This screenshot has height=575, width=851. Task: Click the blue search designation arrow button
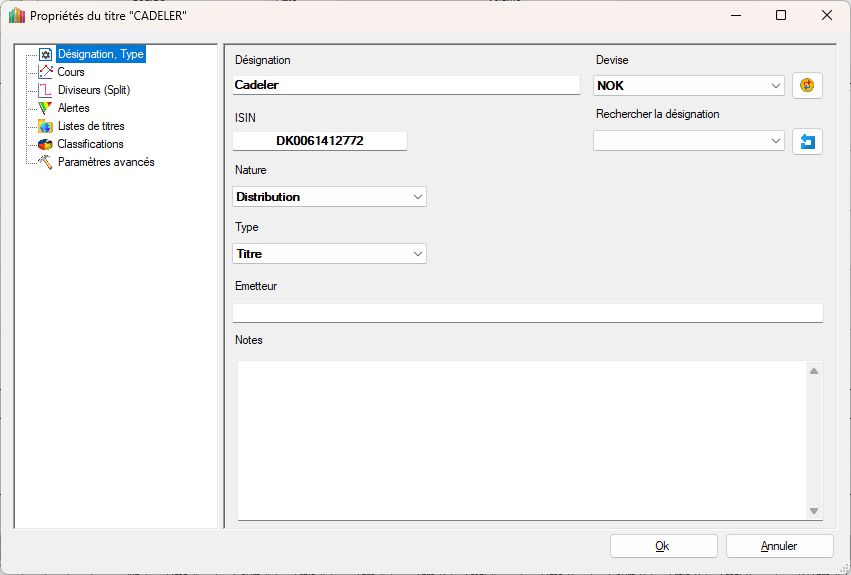(807, 142)
